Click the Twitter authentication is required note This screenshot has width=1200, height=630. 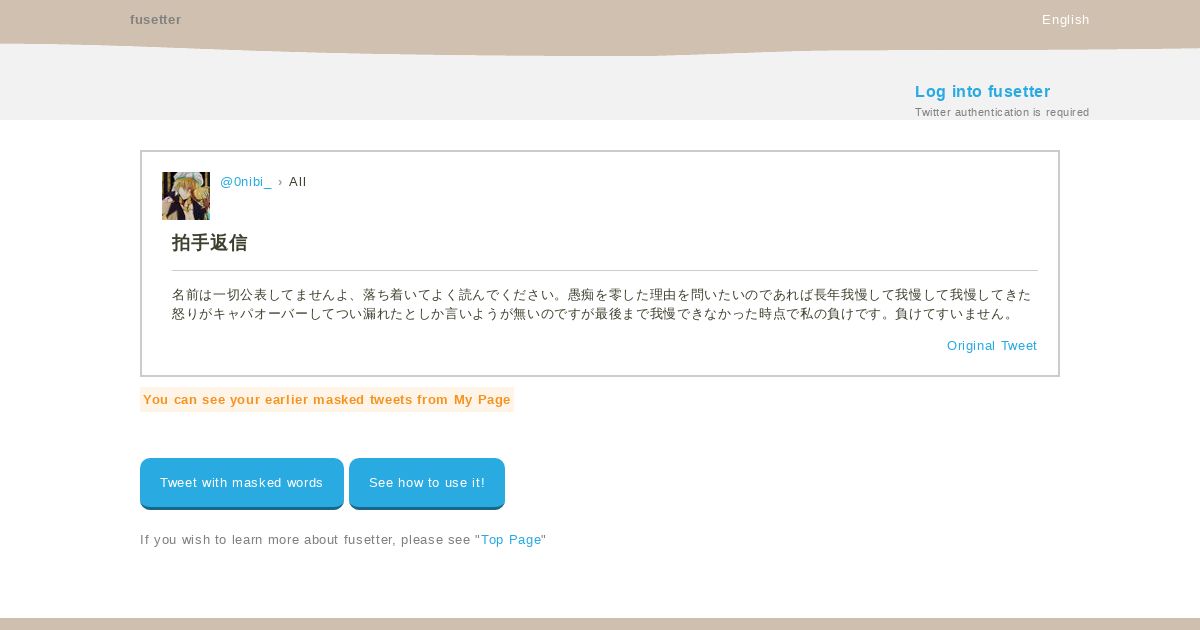click(x=1002, y=112)
